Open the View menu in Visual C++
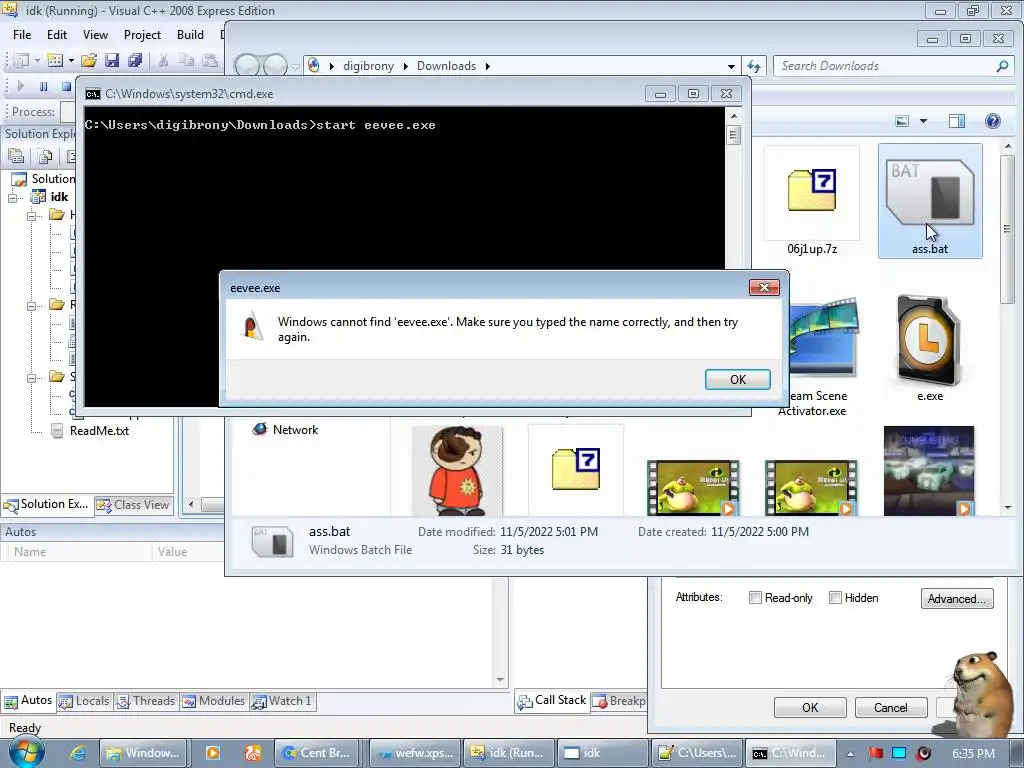The width and height of the screenshot is (1024, 768). (x=95, y=35)
